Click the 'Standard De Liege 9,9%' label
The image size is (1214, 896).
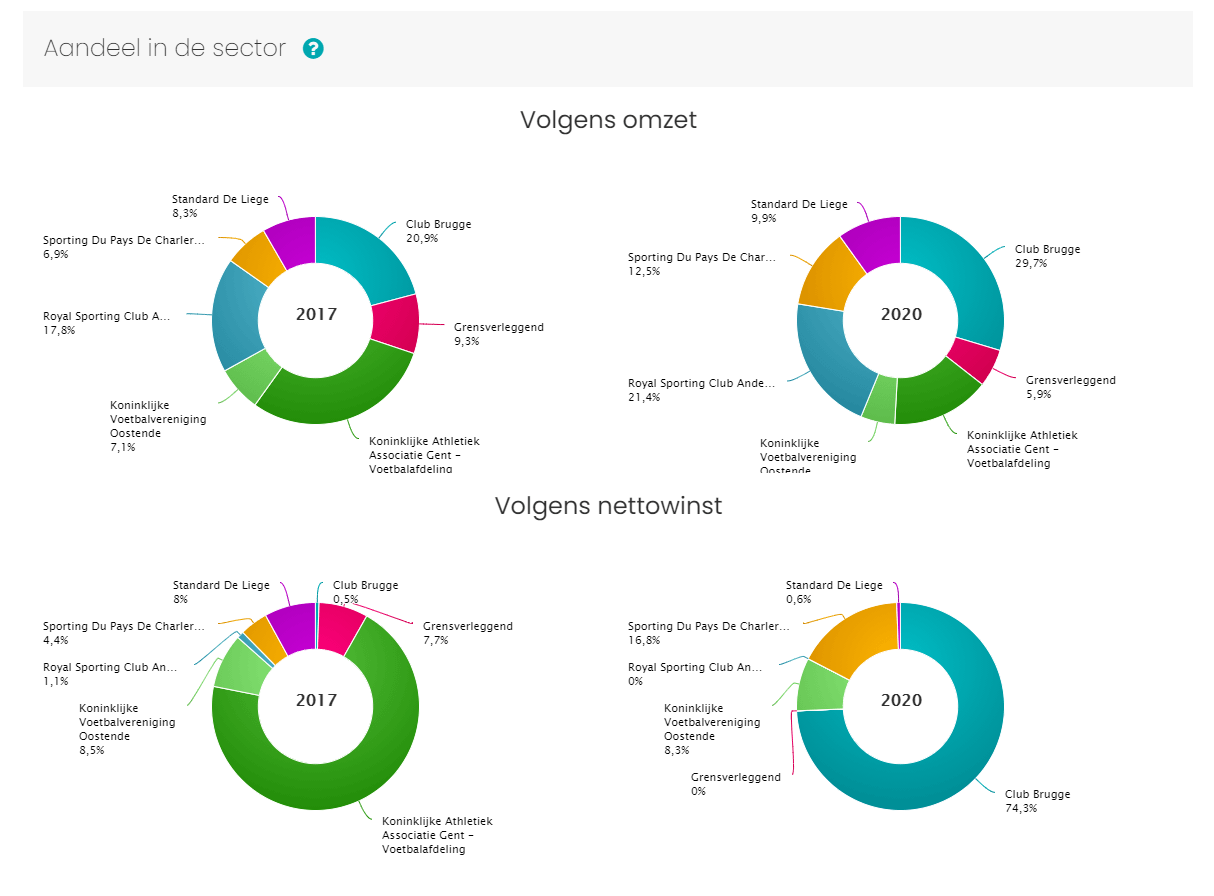799,211
